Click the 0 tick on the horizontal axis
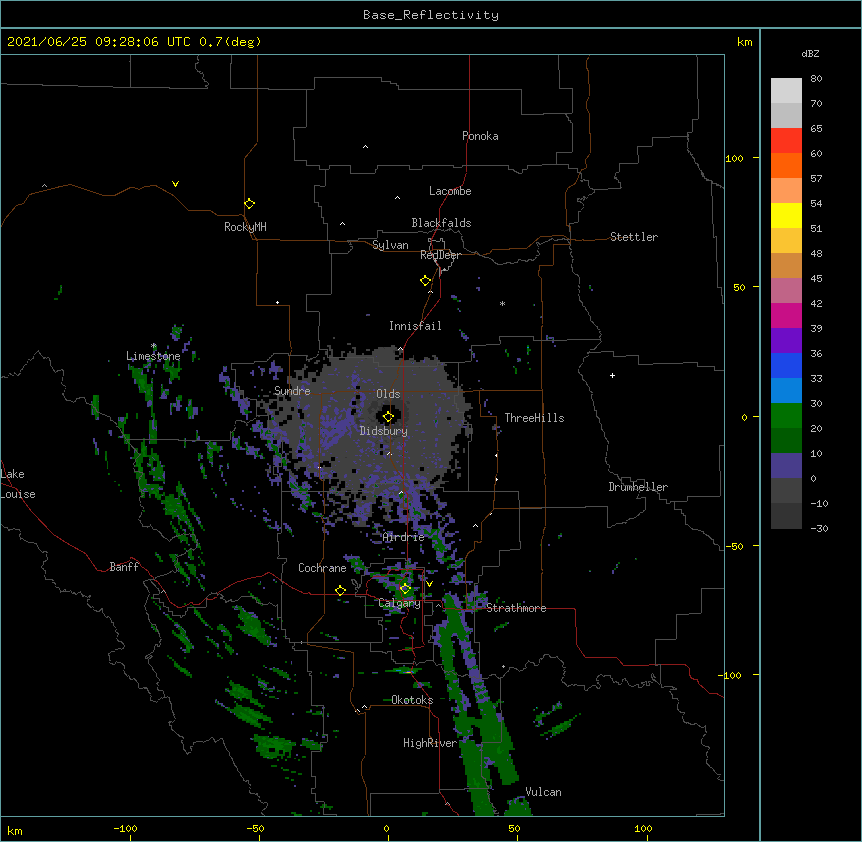862x842 pixels. pyautogui.click(x=386, y=828)
